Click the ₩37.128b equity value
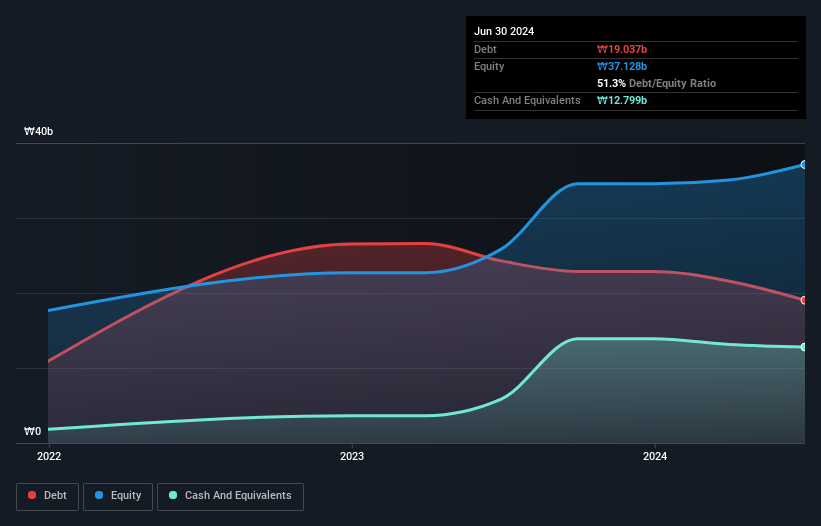Image resolution: width=821 pixels, height=526 pixels. pos(622,66)
